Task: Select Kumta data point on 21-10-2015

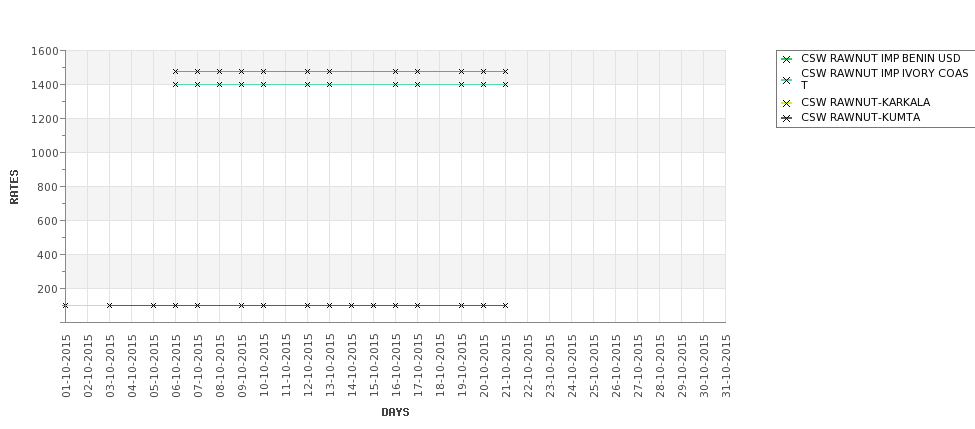Action: point(506,305)
